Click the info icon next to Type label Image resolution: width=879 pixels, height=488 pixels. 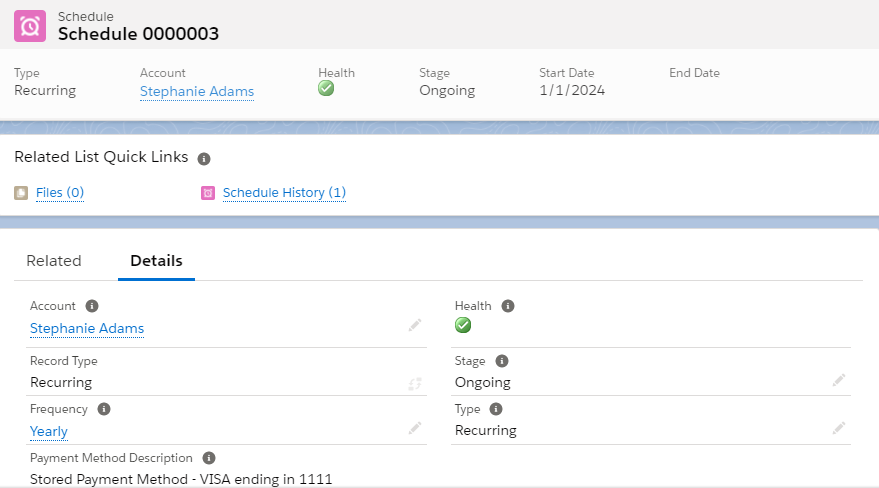click(496, 409)
